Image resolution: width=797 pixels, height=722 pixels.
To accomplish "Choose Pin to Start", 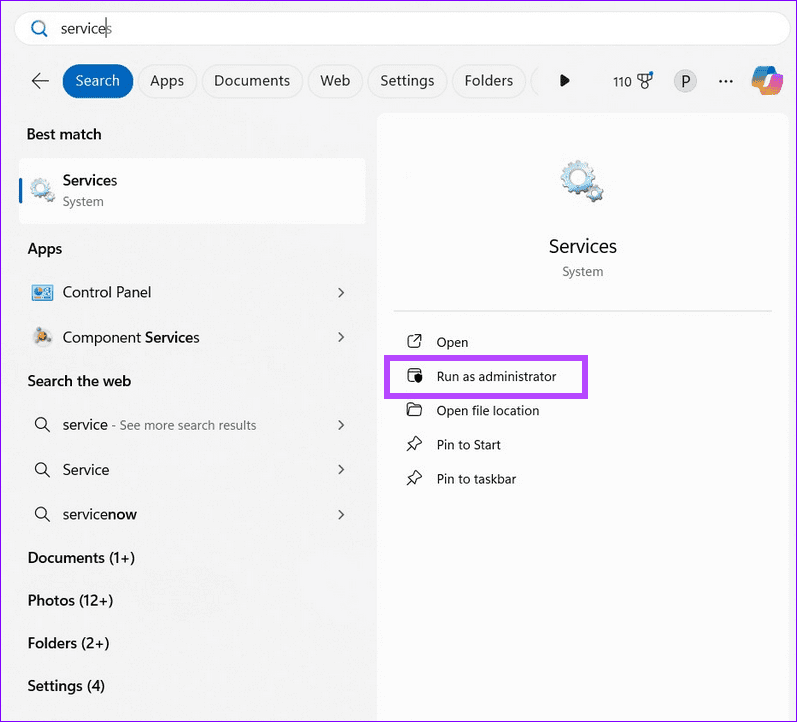I will [468, 445].
